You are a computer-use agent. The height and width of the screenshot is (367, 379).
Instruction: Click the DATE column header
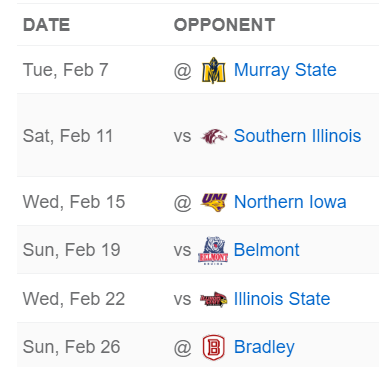(47, 25)
